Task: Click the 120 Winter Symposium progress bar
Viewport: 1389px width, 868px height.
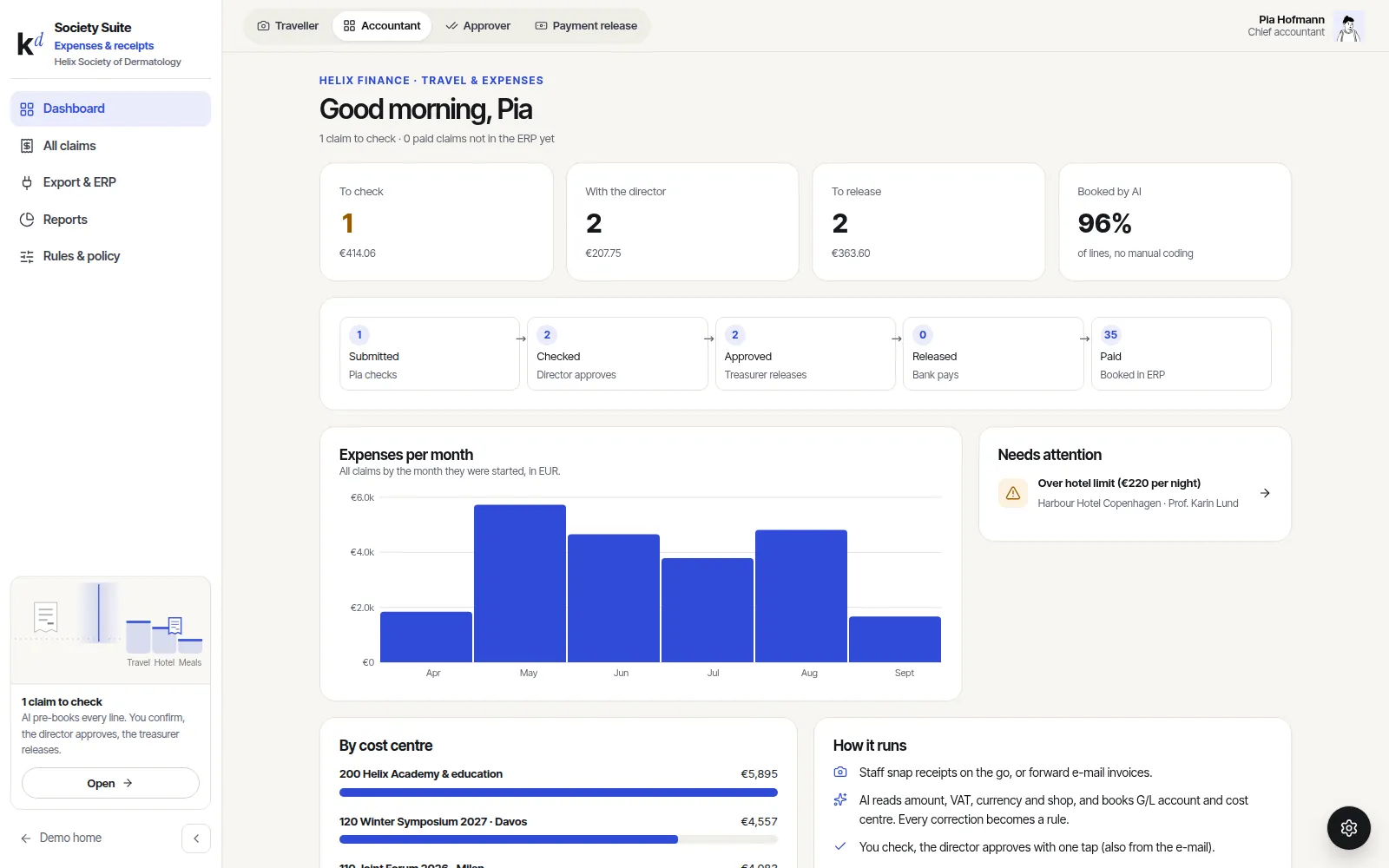Action: [558, 839]
